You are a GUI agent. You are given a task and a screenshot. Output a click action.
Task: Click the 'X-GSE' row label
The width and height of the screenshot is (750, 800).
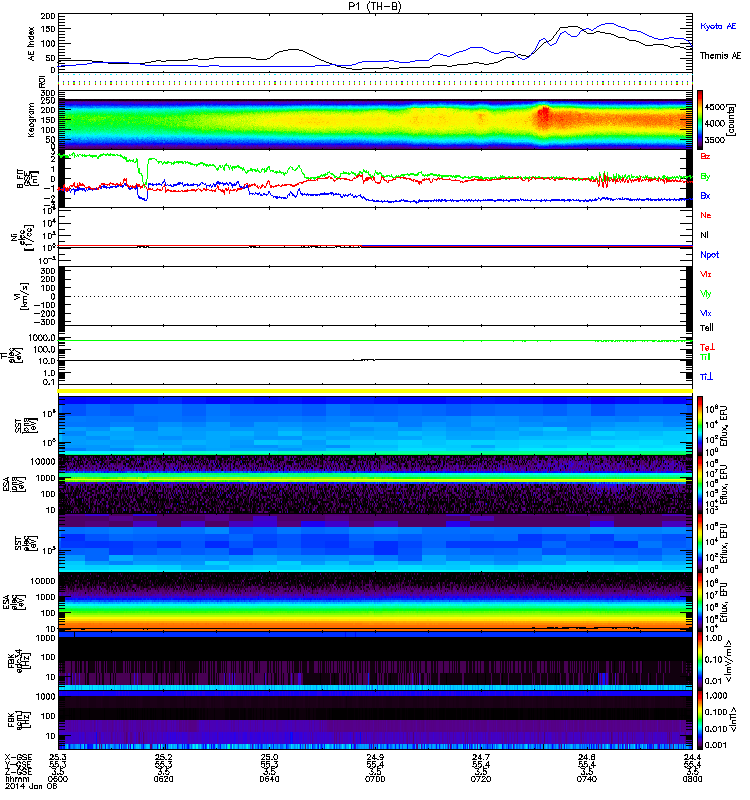18,757
